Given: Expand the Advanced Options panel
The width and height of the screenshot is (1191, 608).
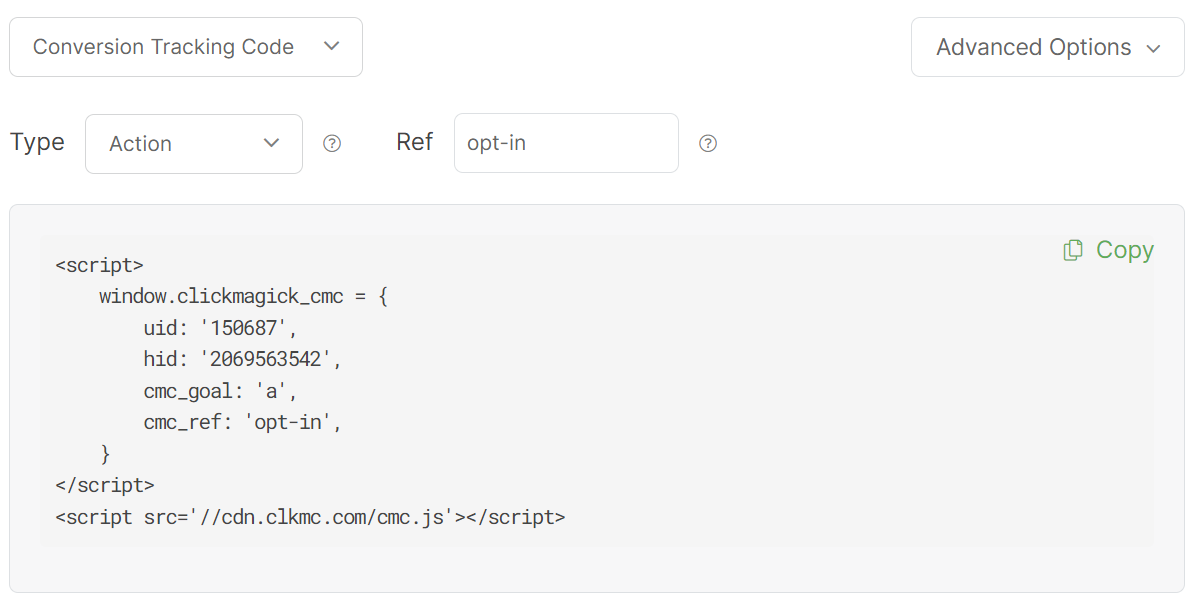Looking at the screenshot, I should click(1046, 47).
